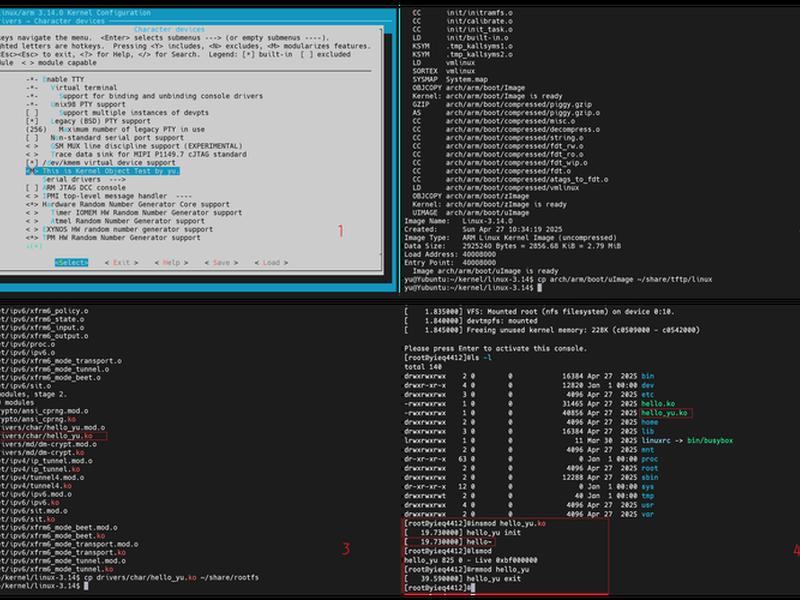The width and height of the screenshot is (800, 600).
Task: Toggle /dev/kmem virtual device support
Action: [x=101, y=162]
